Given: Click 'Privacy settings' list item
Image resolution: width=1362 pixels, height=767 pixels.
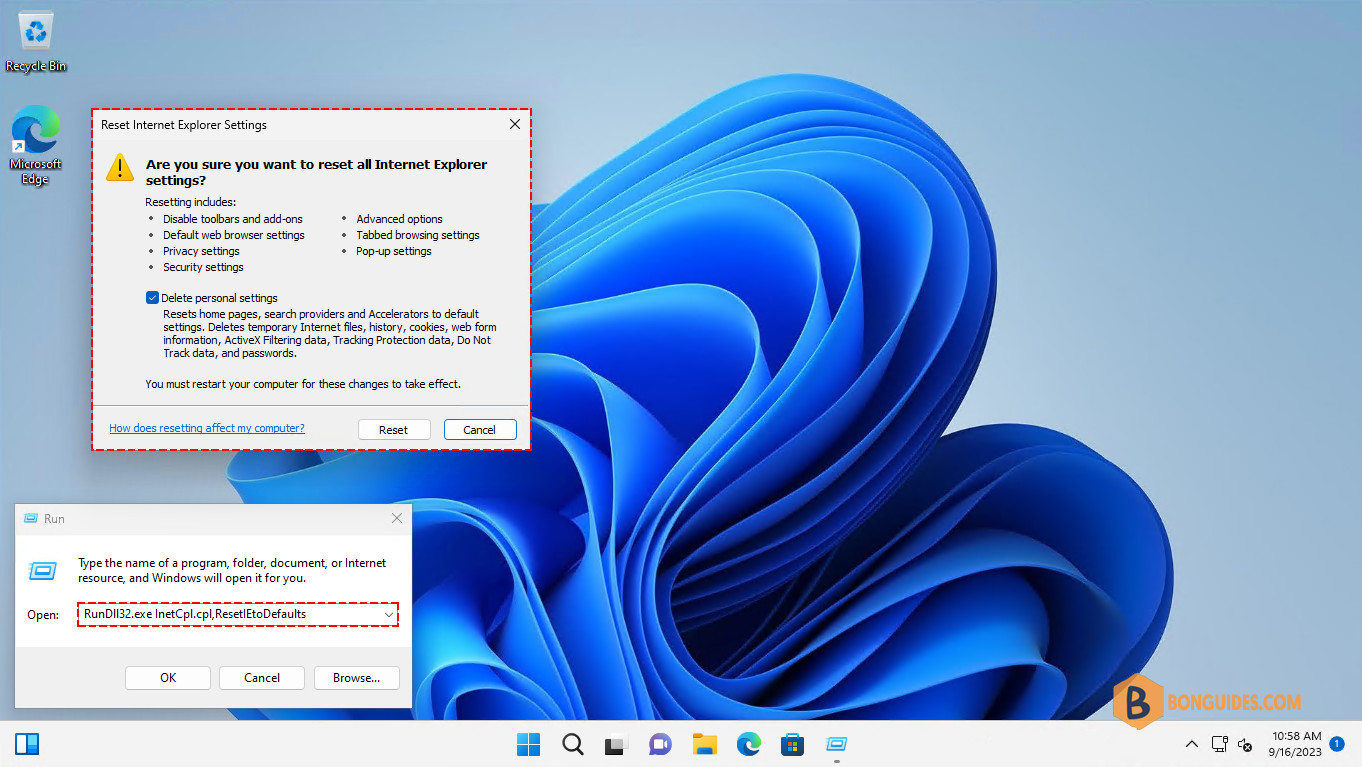Looking at the screenshot, I should pos(201,251).
